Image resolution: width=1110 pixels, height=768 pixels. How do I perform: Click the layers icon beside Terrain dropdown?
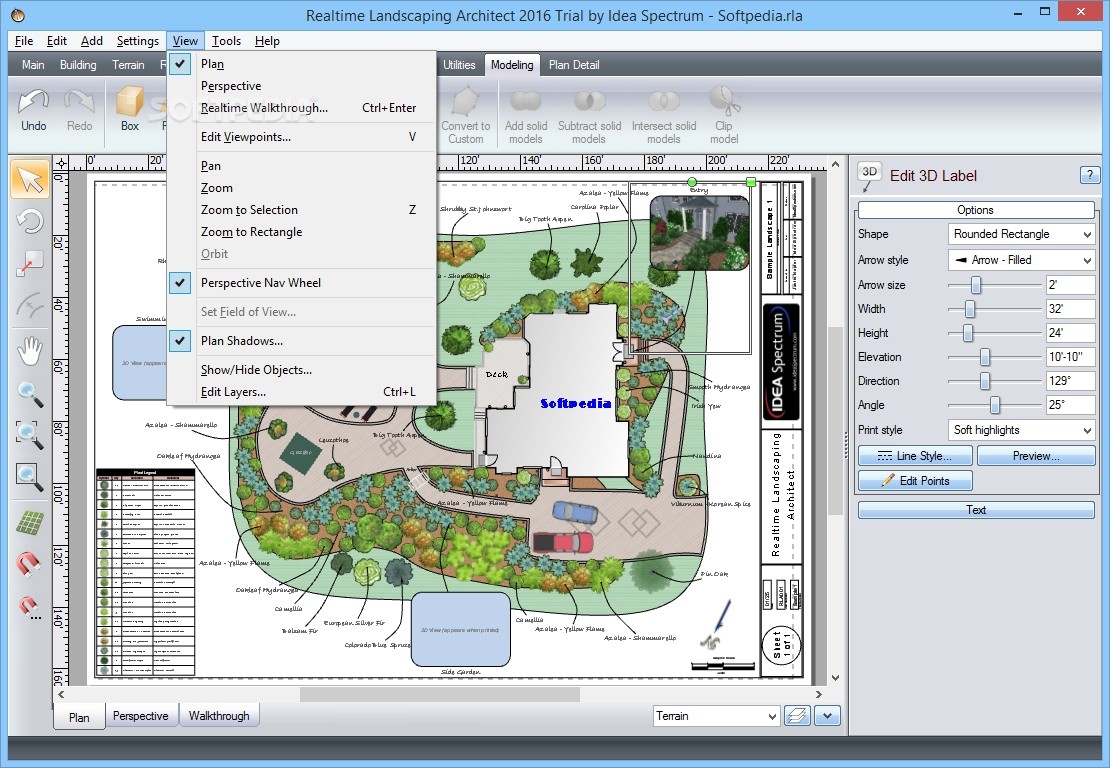[x=797, y=716]
